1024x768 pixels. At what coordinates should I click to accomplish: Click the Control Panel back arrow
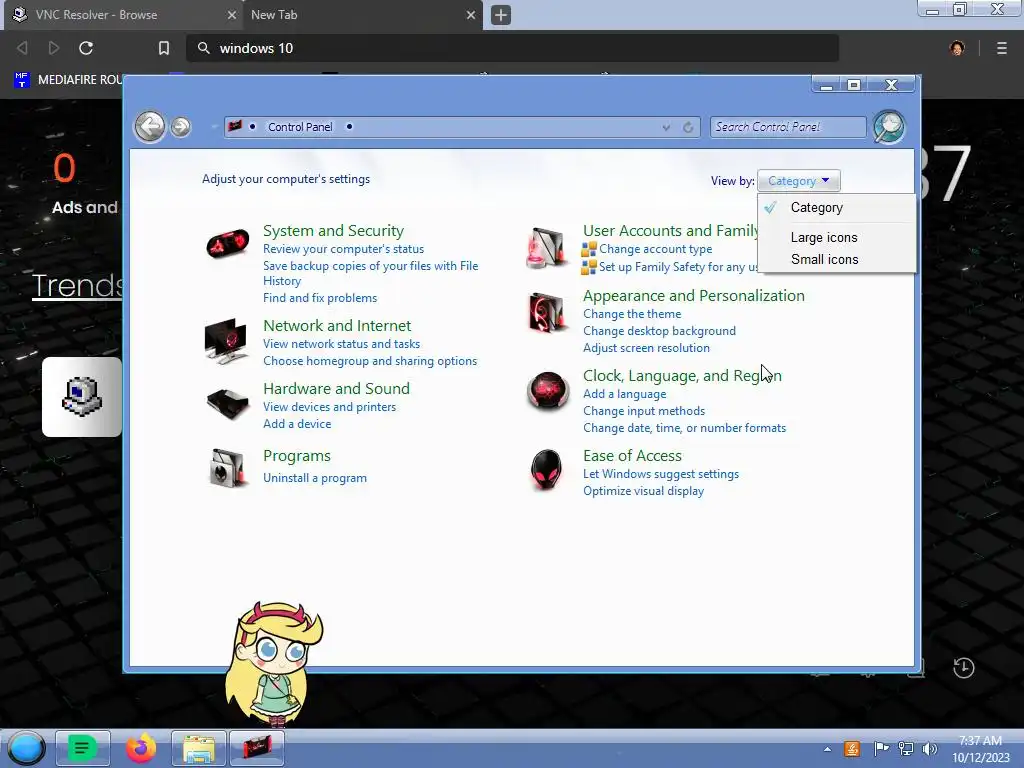click(x=150, y=126)
